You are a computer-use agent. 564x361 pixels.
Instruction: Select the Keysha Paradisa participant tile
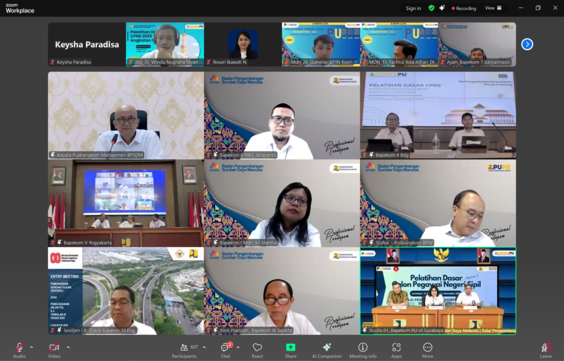tap(87, 44)
